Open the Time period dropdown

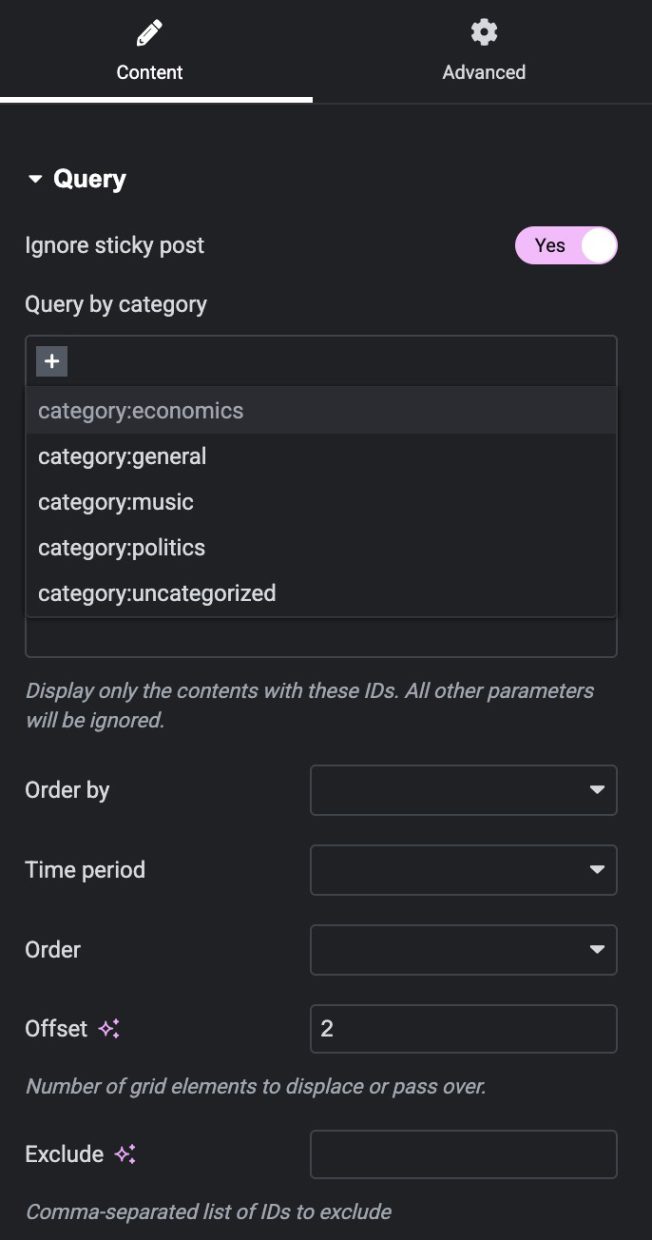[463, 870]
